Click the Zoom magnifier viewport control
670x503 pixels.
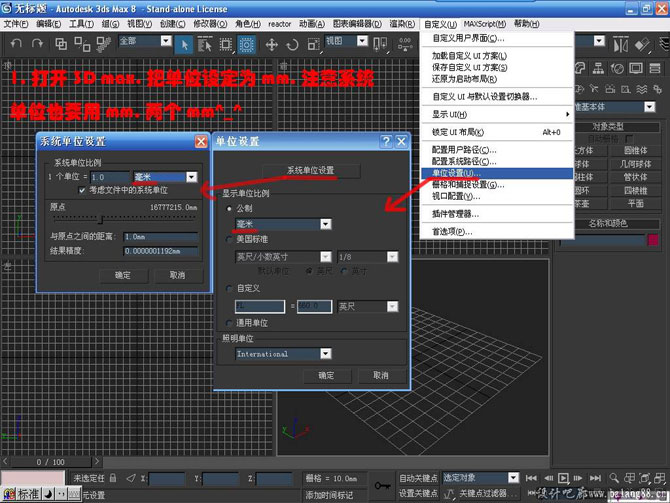[614, 478]
